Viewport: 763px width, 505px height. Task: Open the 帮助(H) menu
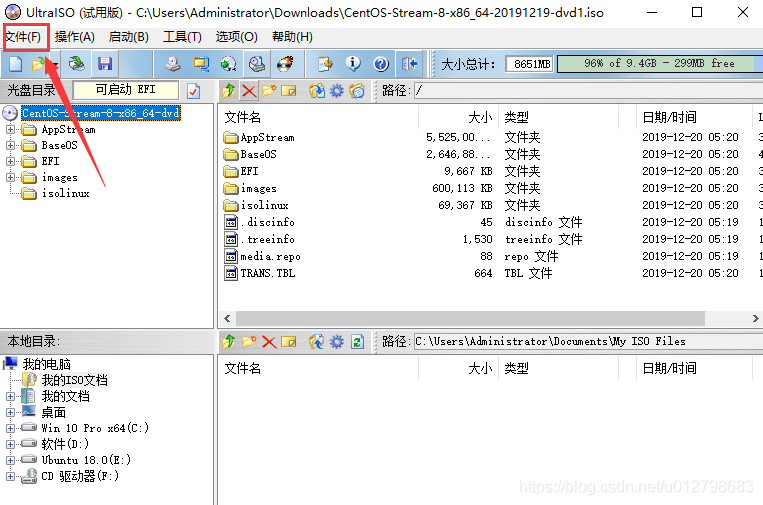tap(292, 37)
